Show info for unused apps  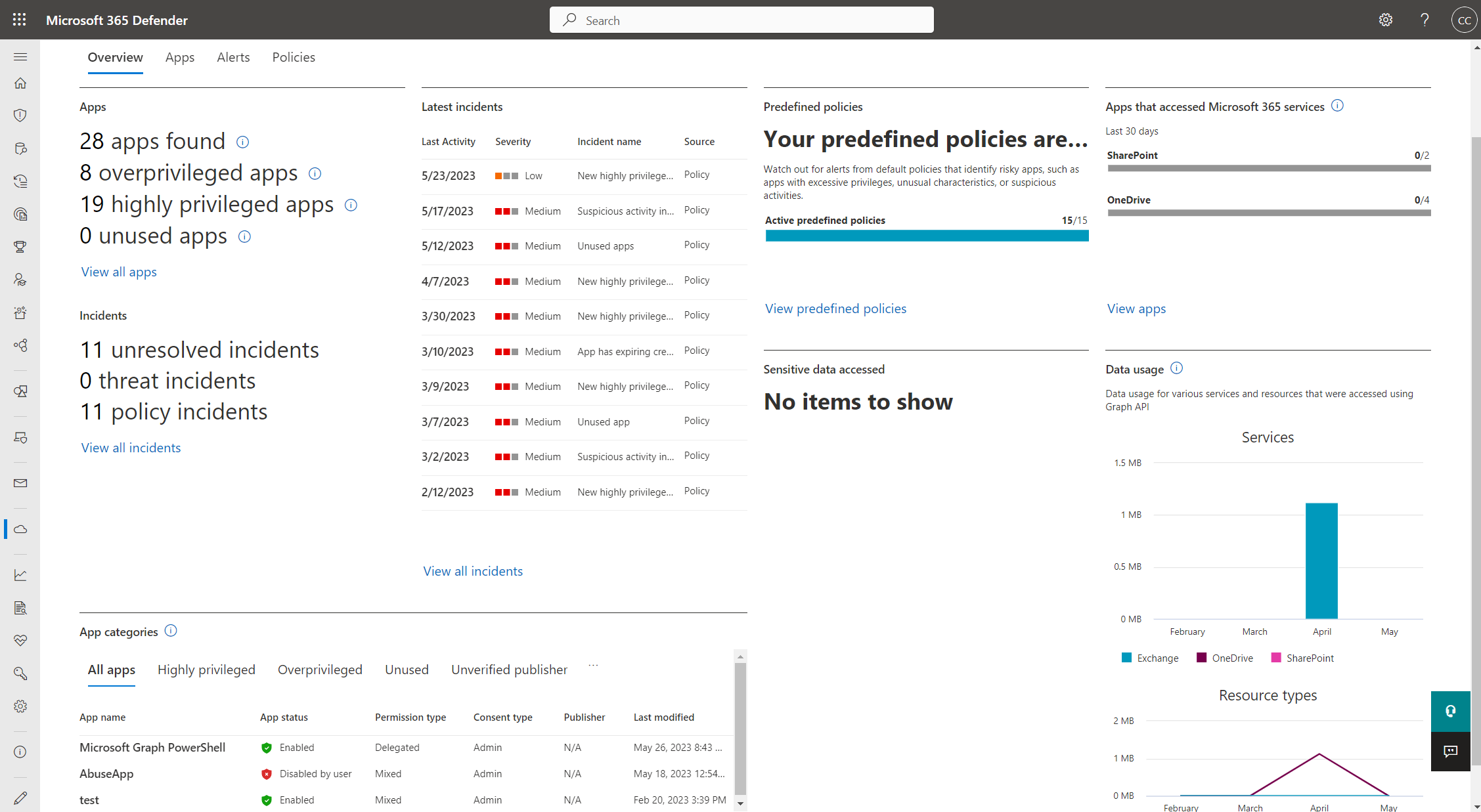click(244, 236)
